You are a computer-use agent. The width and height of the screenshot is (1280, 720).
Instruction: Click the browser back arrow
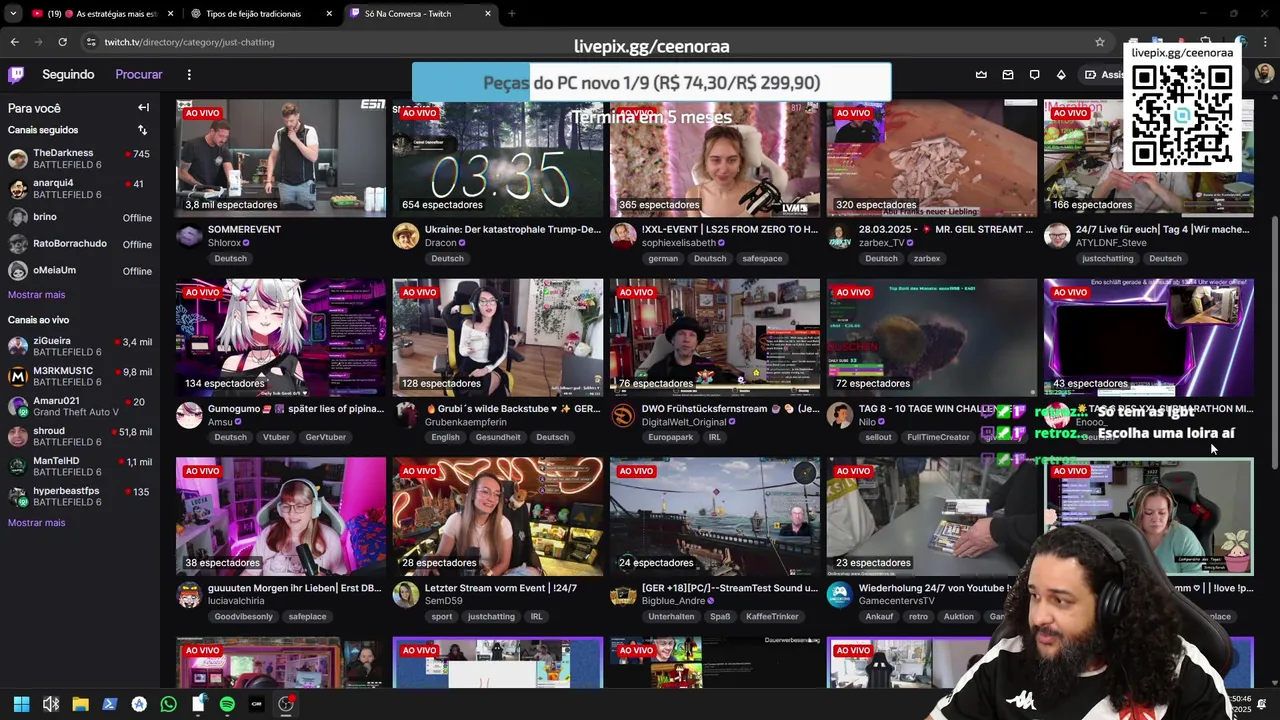click(14, 42)
